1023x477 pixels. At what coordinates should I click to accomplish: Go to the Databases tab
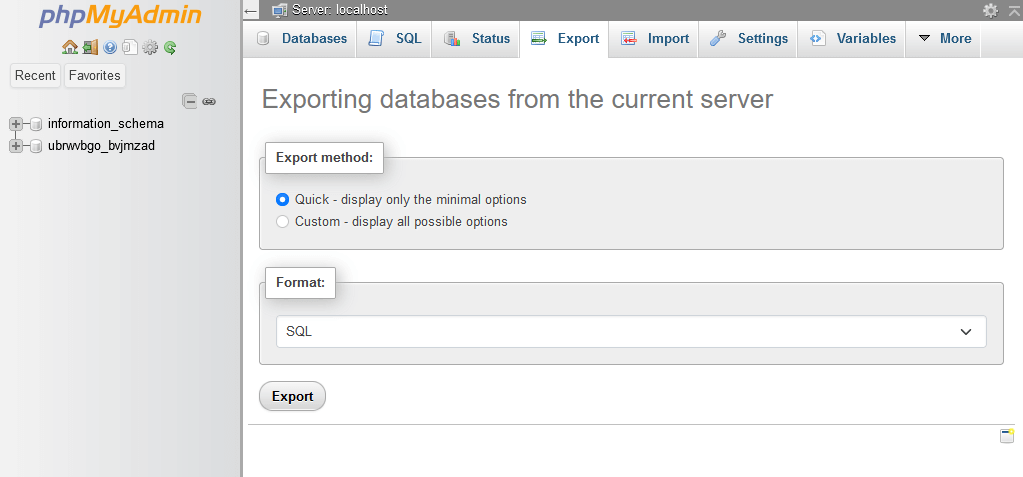(300, 38)
